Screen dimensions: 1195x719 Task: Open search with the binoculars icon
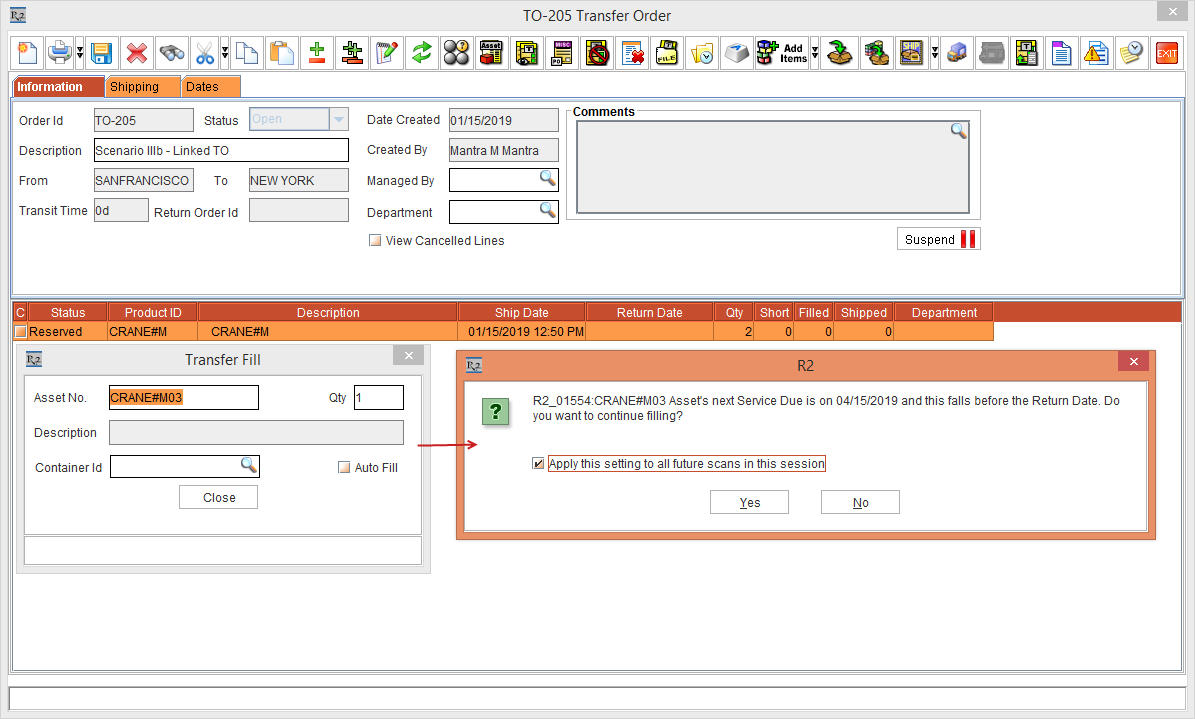click(x=172, y=53)
